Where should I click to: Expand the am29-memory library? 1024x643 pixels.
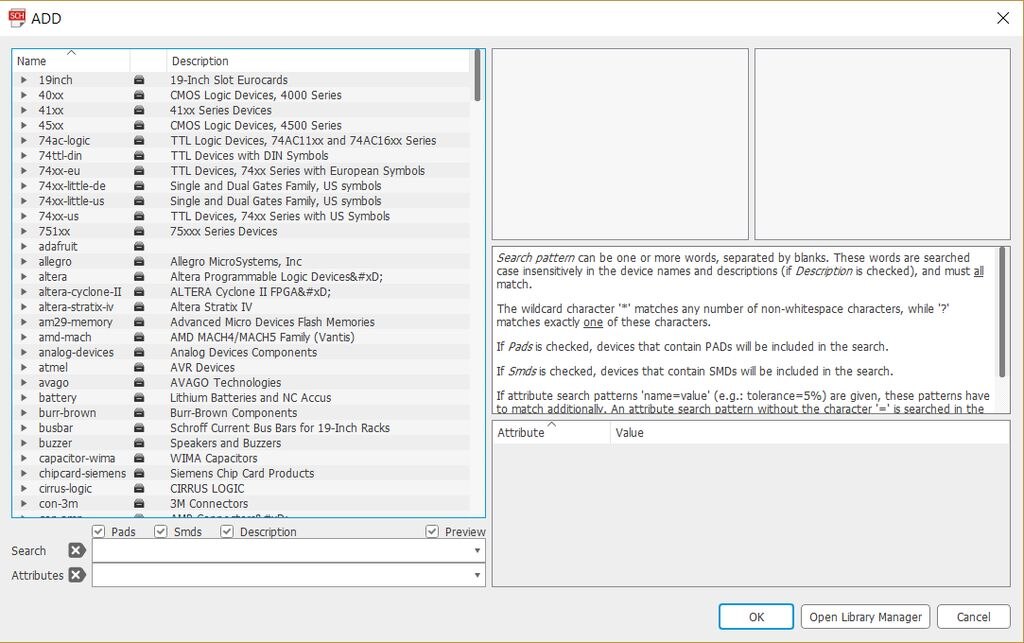24,322
